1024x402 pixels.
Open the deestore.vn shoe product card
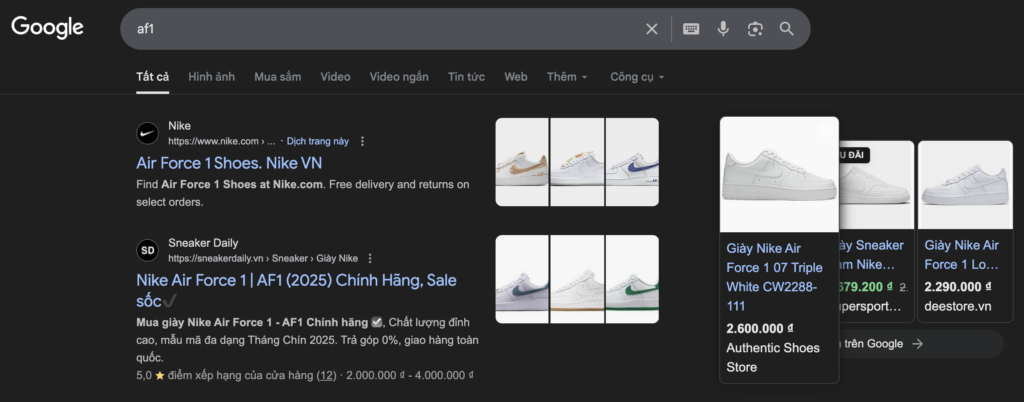tap(957, 230)
